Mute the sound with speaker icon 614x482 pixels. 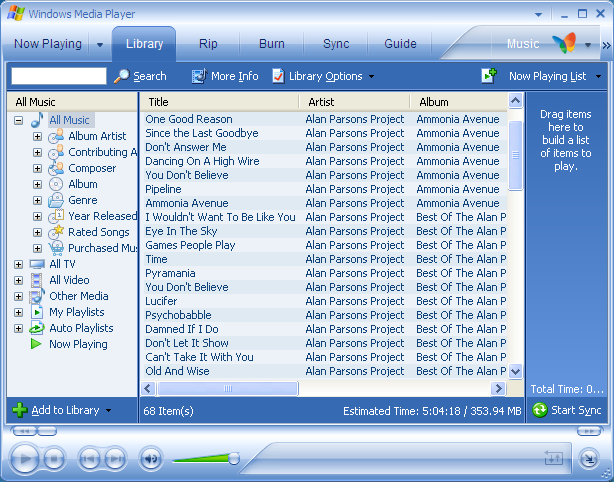(x=151, y=459)
